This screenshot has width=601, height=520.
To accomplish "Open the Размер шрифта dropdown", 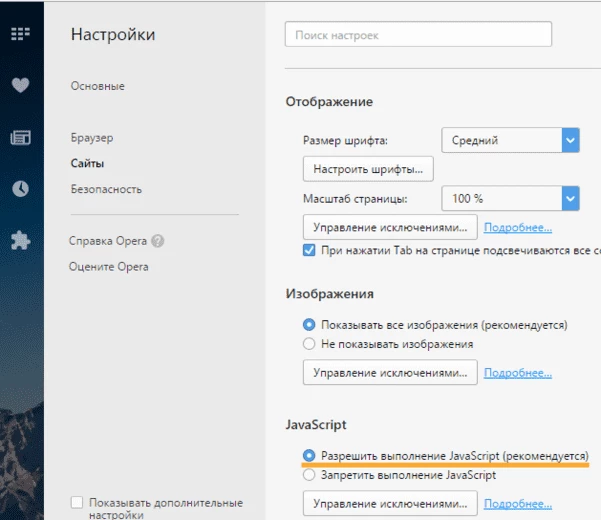I will [510, 140].
